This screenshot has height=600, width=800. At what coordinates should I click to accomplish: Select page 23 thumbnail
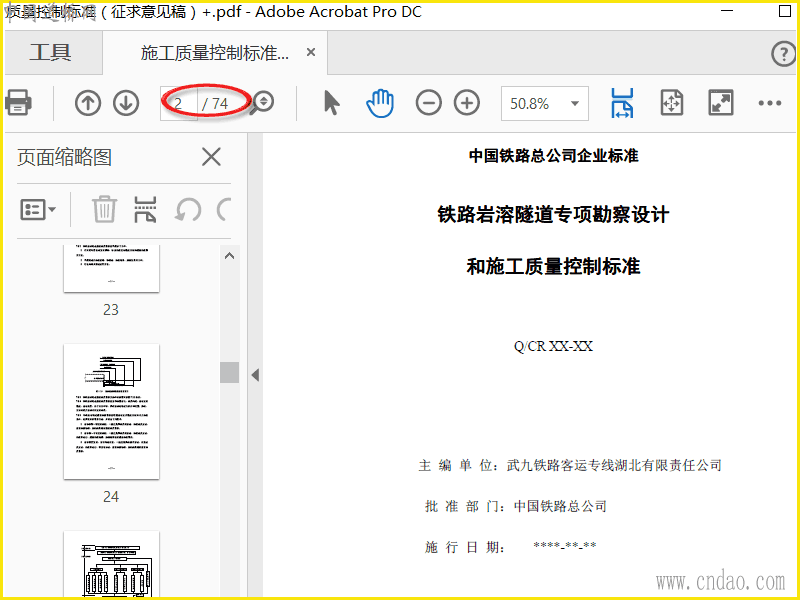tap(111, 268)
